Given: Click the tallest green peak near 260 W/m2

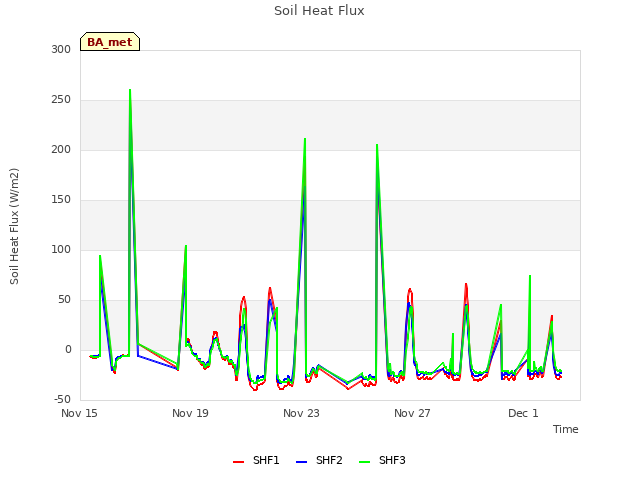Looking at the screenshot, I should pyautogui.click(x=130, y=90).
